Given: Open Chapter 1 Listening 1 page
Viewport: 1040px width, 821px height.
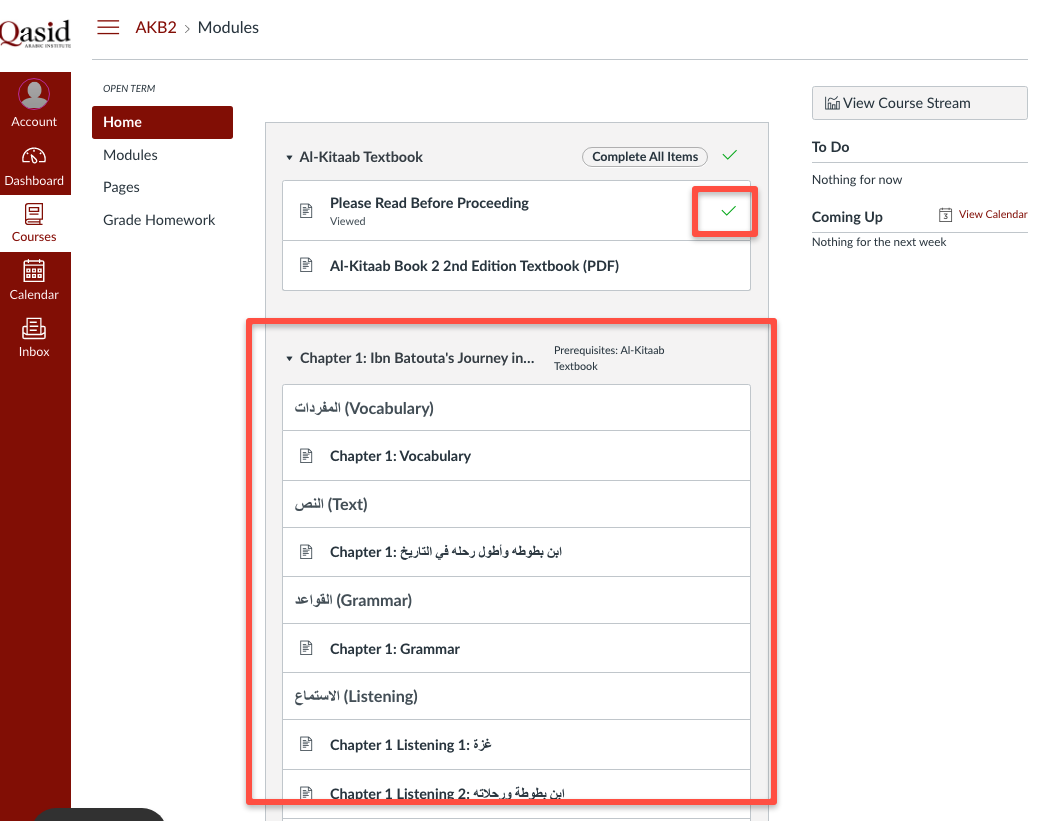Looking at the screenshot, I should [x=411, y=745].
